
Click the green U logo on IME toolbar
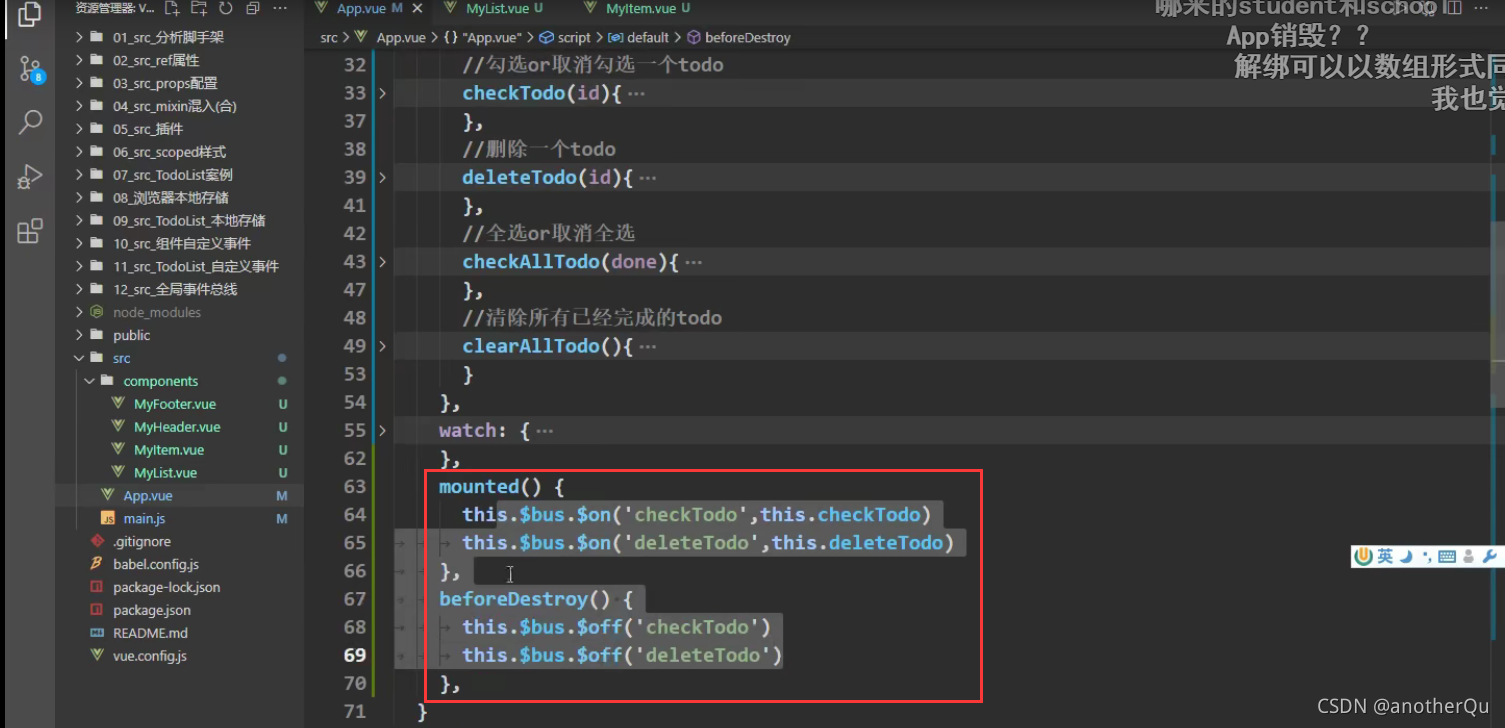coord(1364,557)
